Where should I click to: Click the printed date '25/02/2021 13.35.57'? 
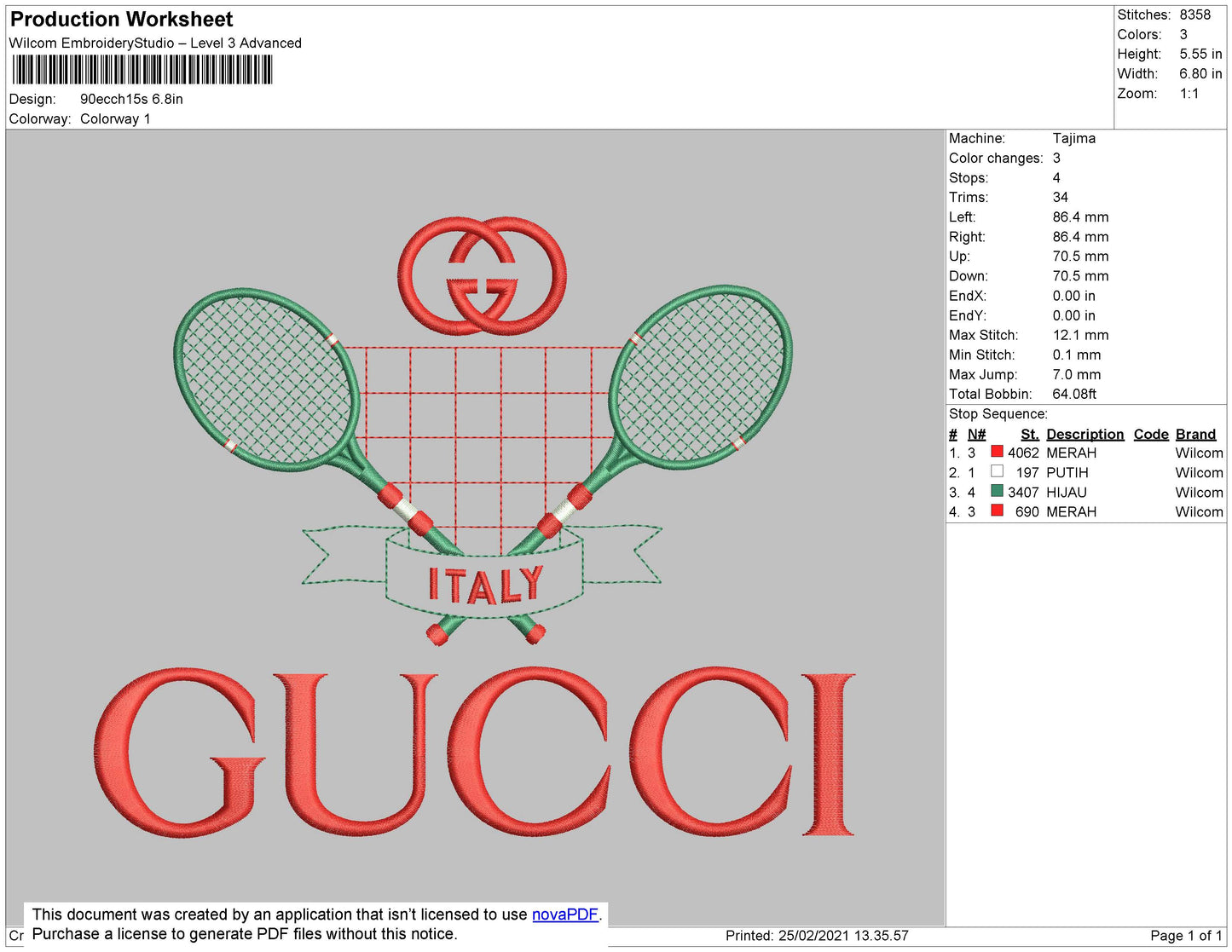tap(843, 935)
